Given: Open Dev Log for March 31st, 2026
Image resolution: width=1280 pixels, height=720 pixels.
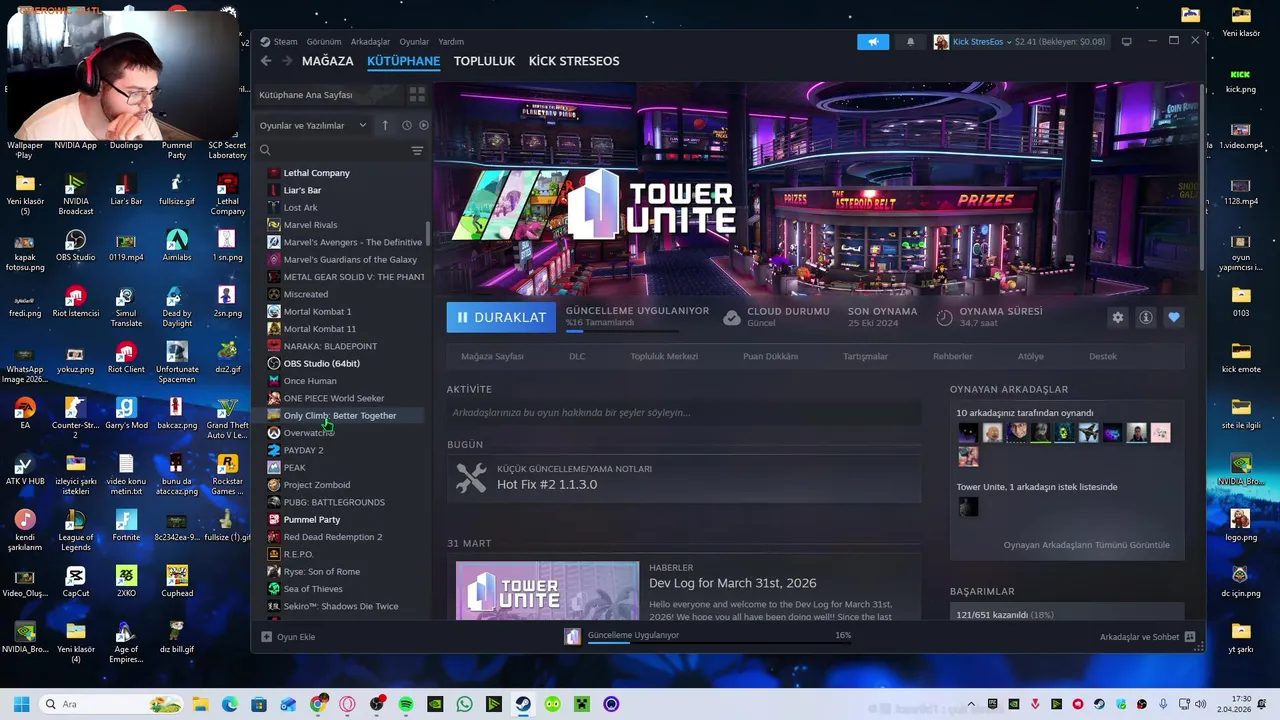Looking at the screenshot, I should (732, 583).
